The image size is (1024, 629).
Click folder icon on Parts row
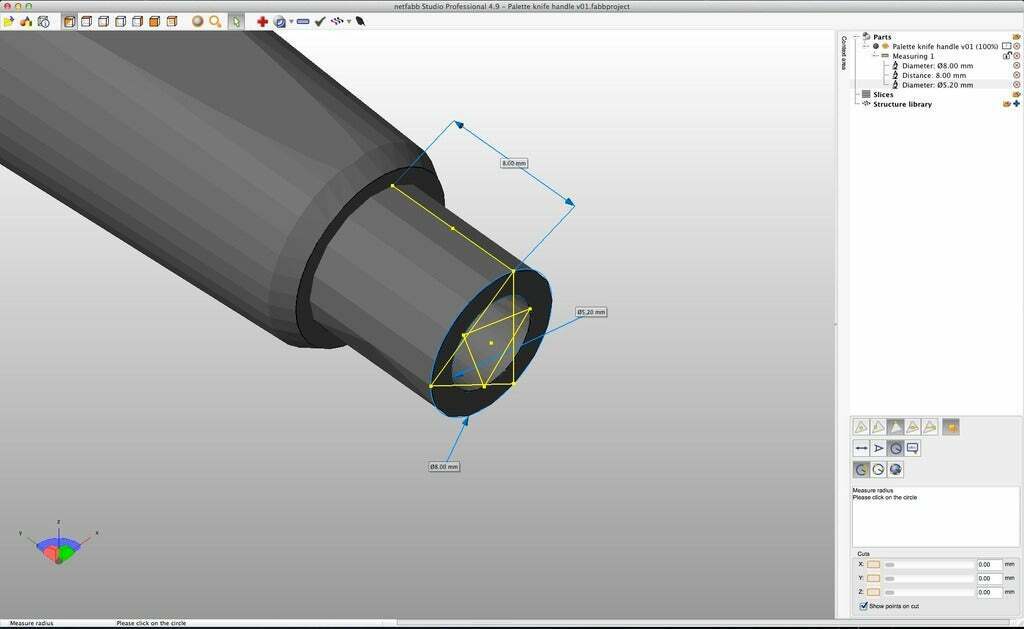point(1017,37)
